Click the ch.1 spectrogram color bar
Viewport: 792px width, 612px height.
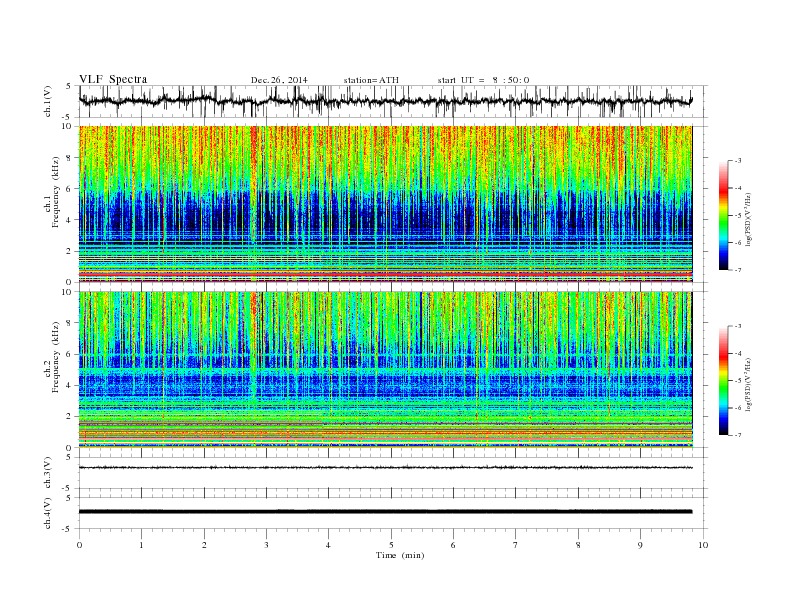(x=723, y=215)
